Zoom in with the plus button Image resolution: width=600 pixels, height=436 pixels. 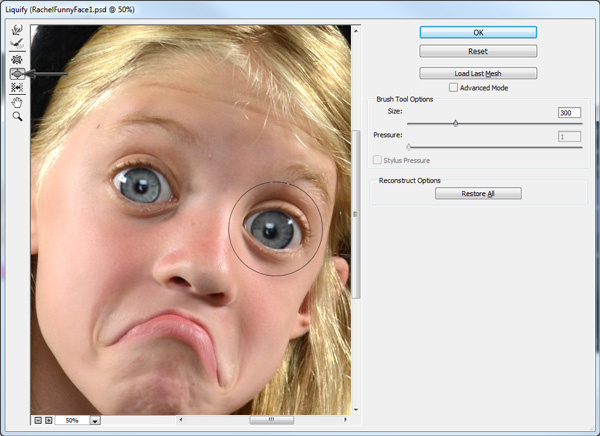pyautogui.click(x=49, y=420)
